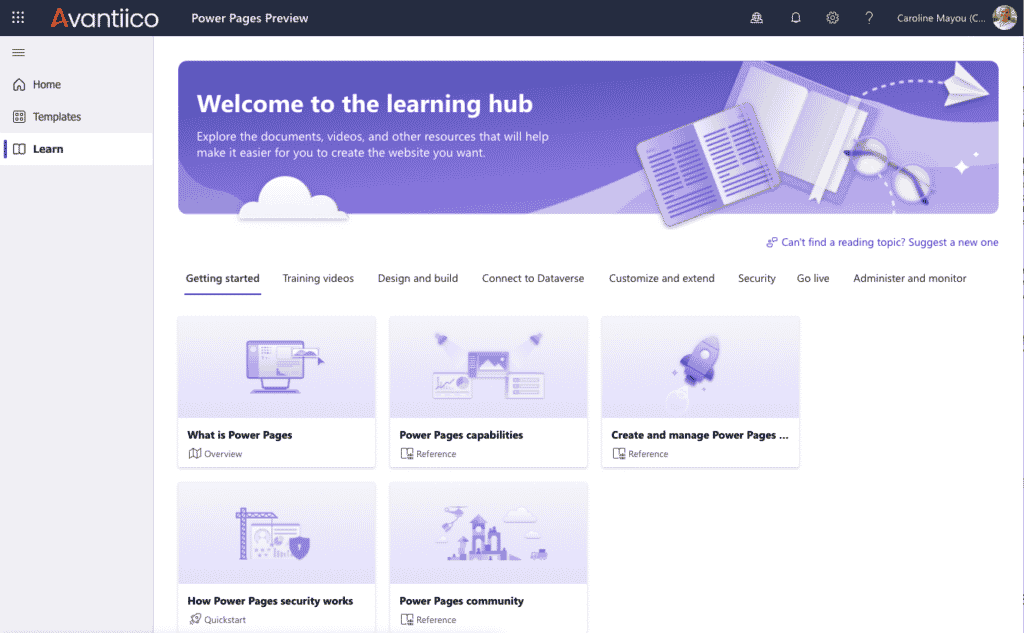
Task: Click castle thumbnail of community card
Action: (x=488, y=533)
